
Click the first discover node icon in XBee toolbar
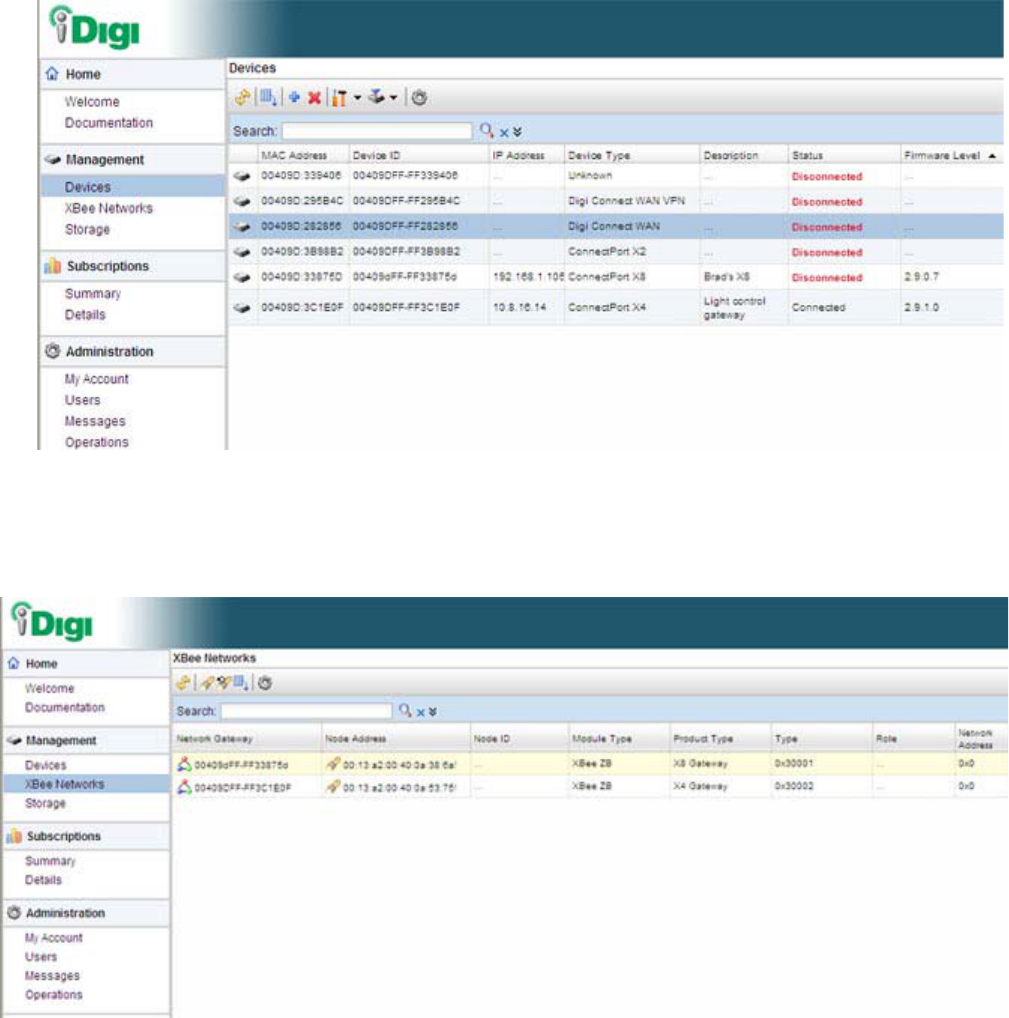coord(208,682)
